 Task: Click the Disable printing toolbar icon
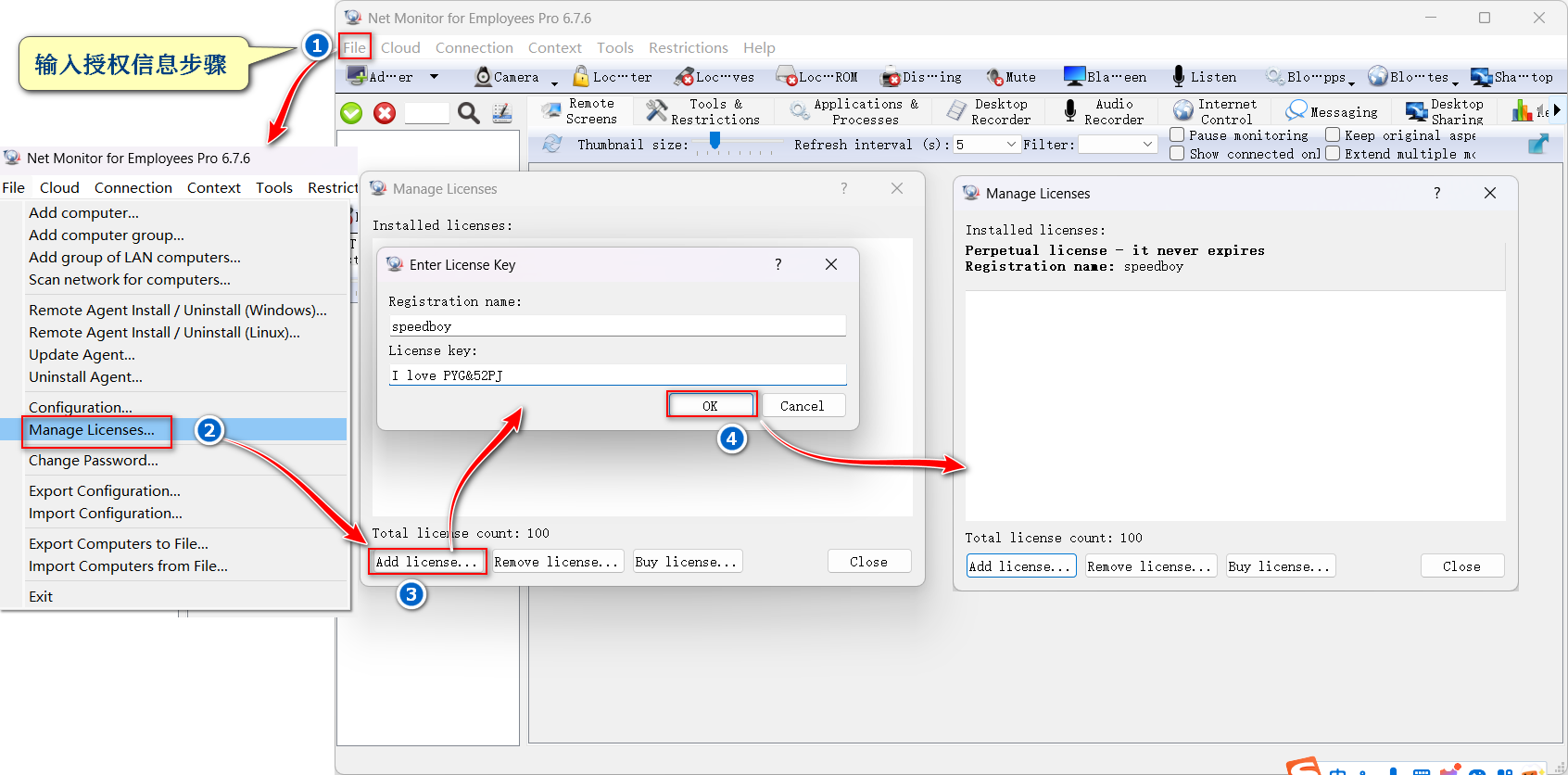[x=891, y=77]
